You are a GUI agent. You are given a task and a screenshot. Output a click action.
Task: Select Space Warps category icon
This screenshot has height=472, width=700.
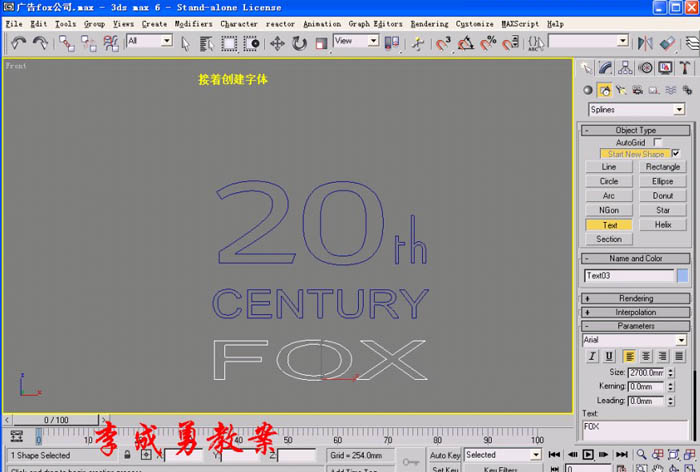pyautogui.click(x=671, y=90)
